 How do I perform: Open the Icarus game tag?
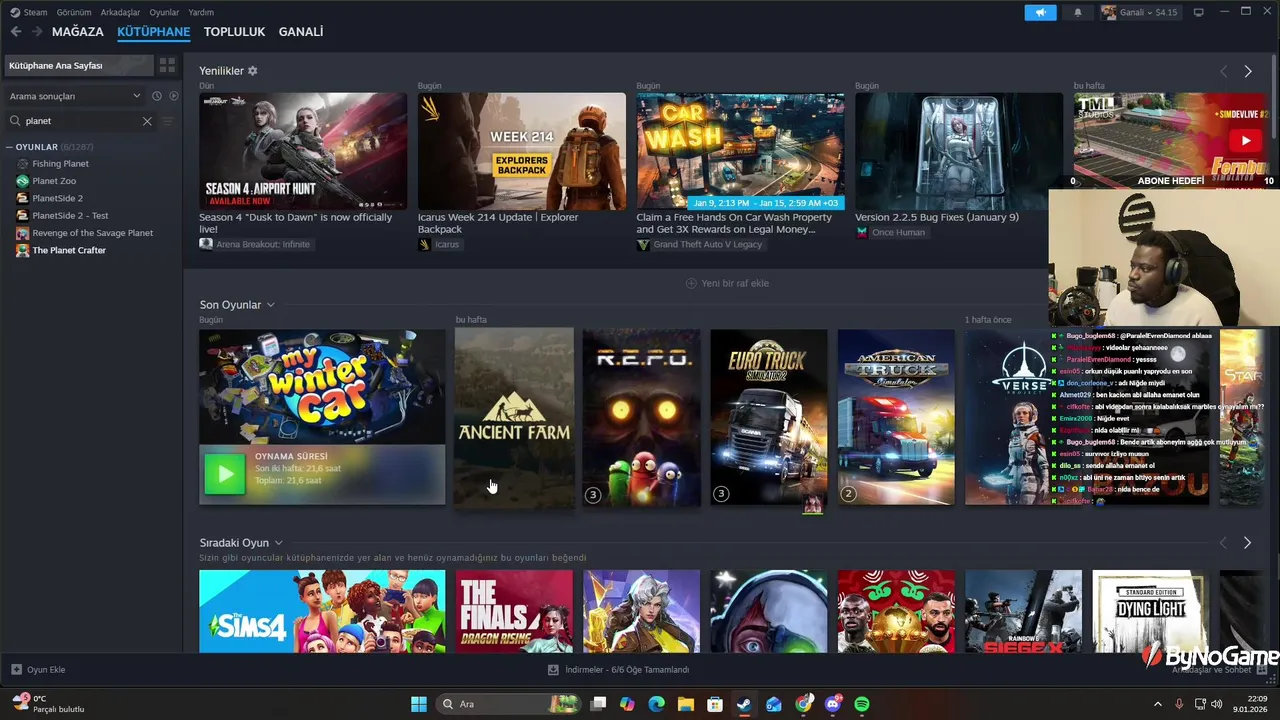[x=439, y=244]
